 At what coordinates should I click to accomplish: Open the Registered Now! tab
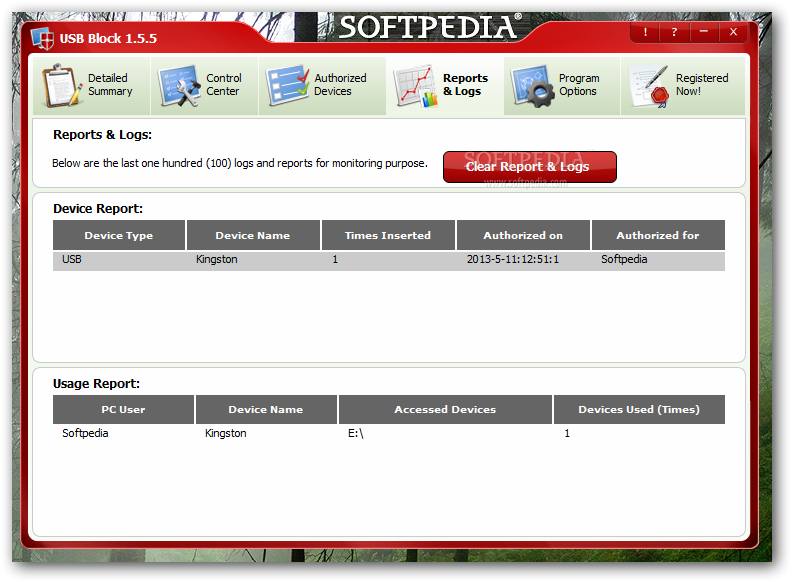(683, 85)
